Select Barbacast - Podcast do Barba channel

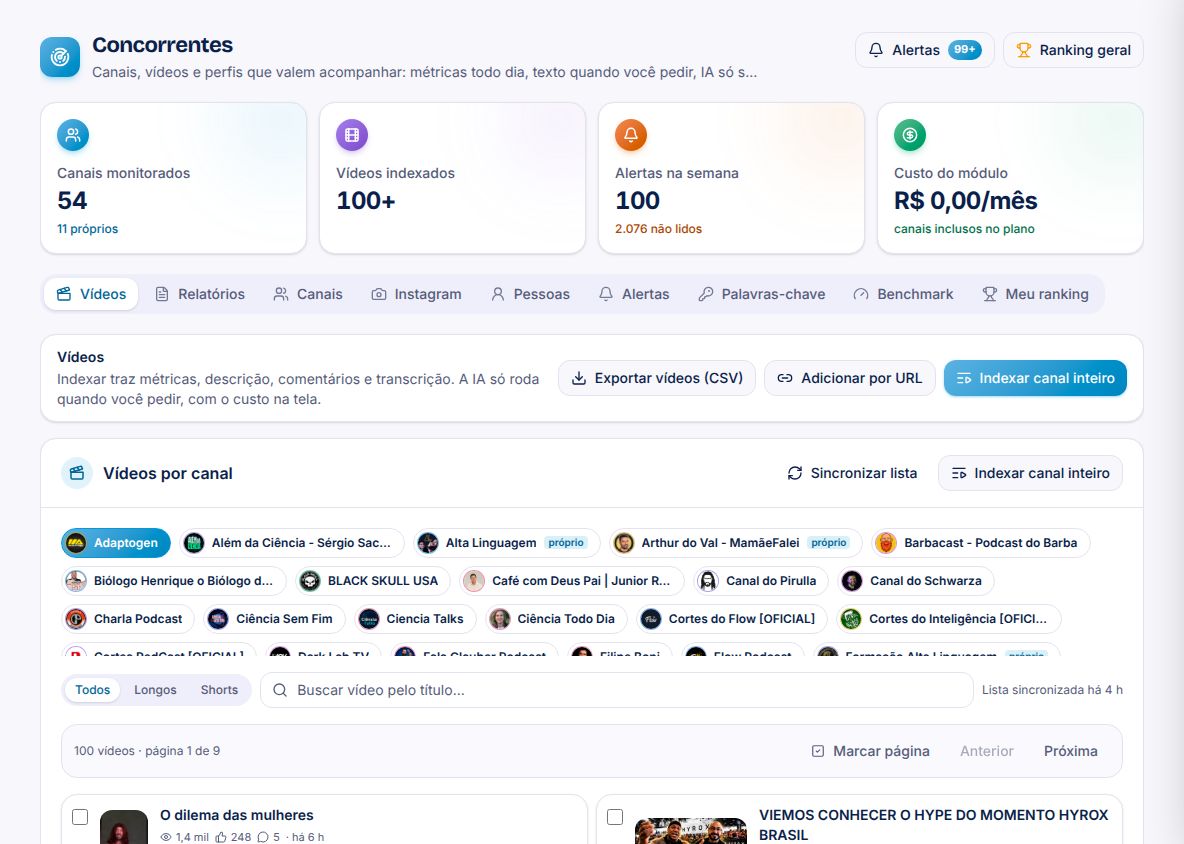980,543
